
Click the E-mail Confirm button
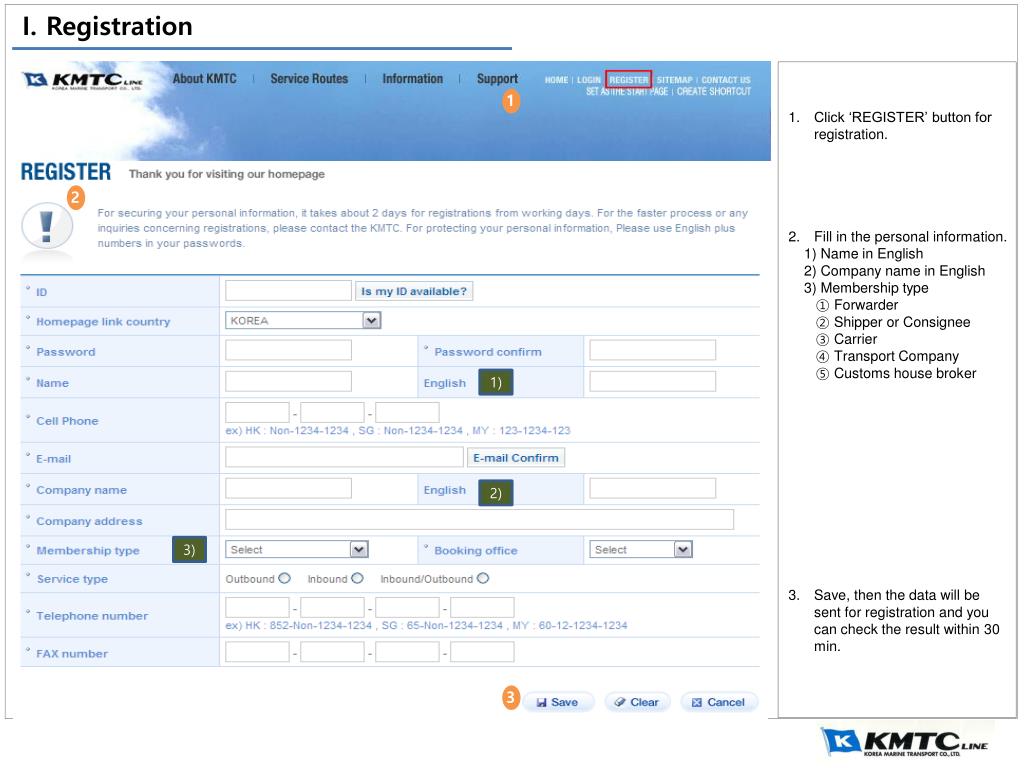(515, 458)
